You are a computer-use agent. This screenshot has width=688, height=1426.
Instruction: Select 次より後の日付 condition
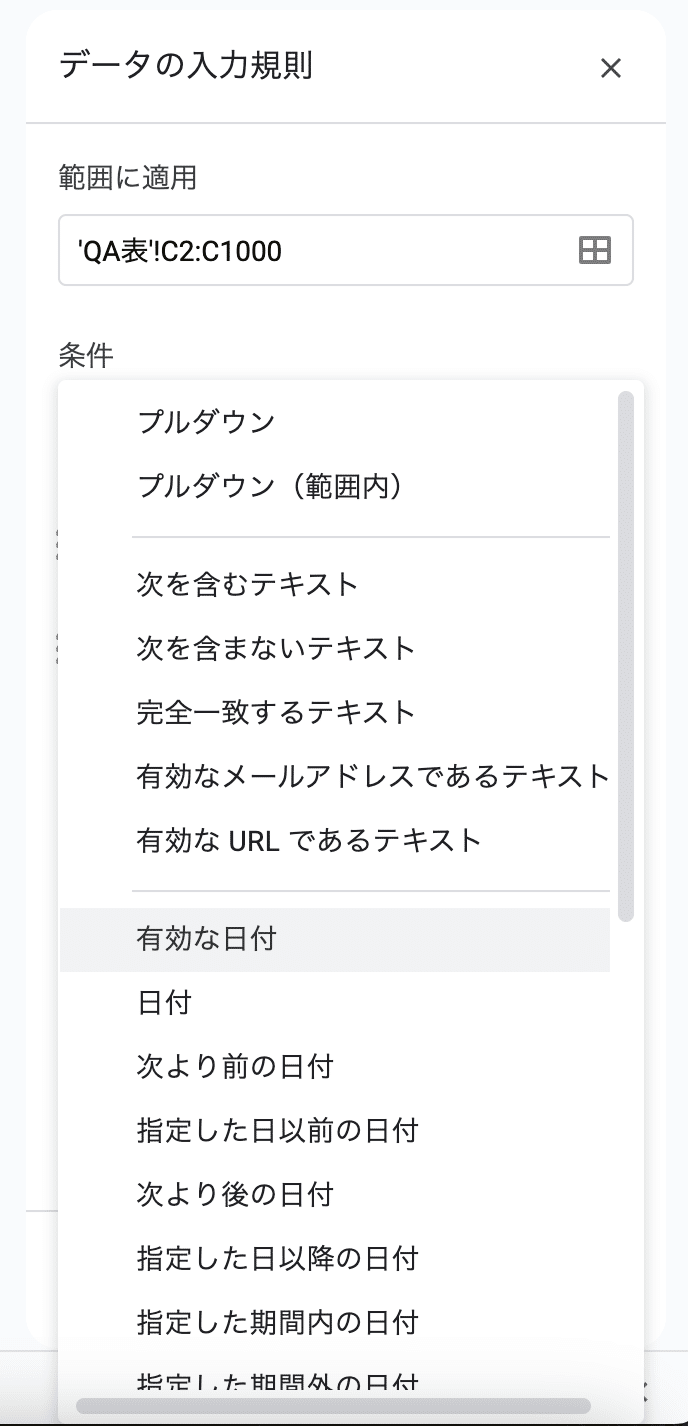pyautogui.click(x=335, y=1195)
